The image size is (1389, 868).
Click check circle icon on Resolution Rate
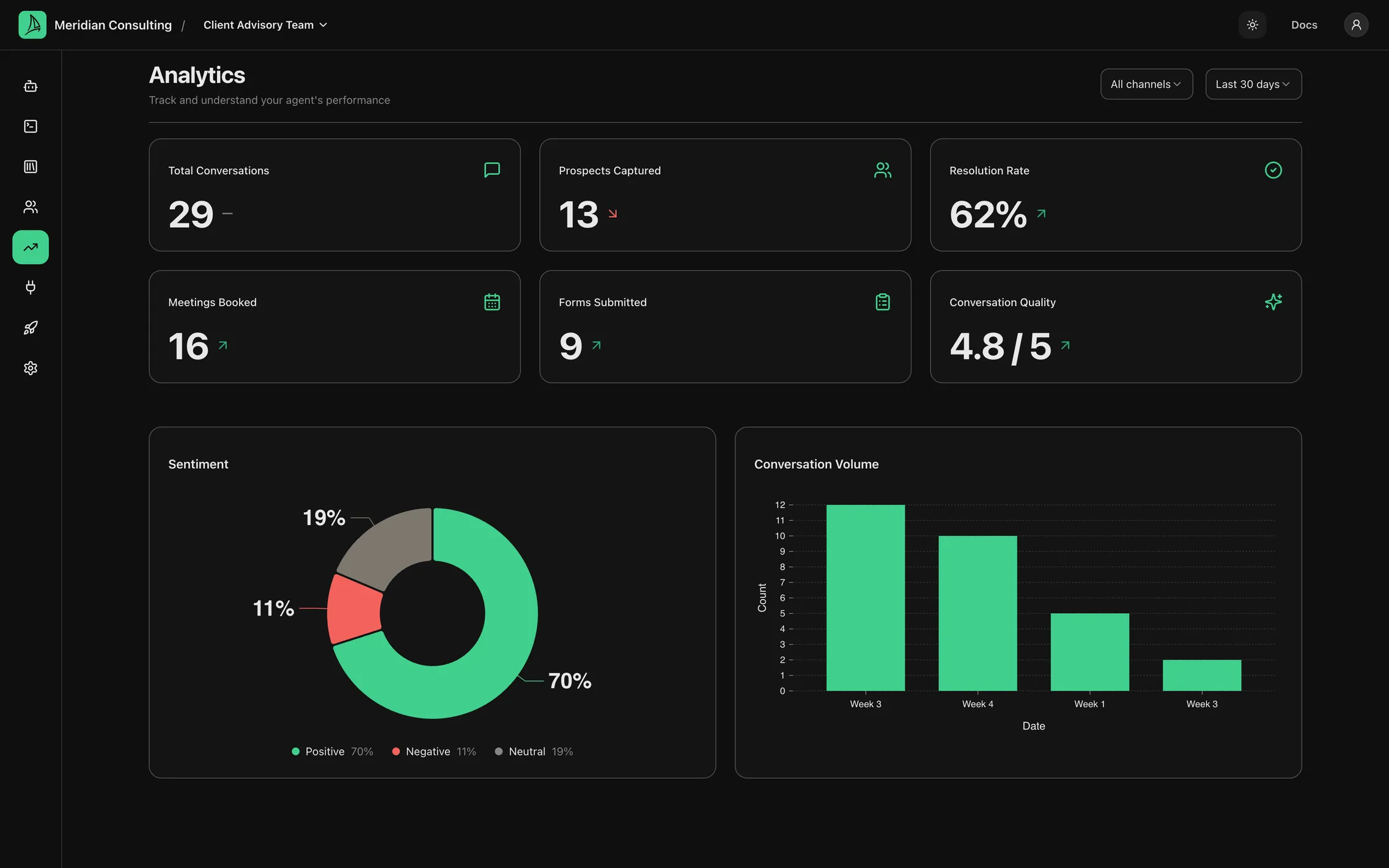tap(1273, 170)
